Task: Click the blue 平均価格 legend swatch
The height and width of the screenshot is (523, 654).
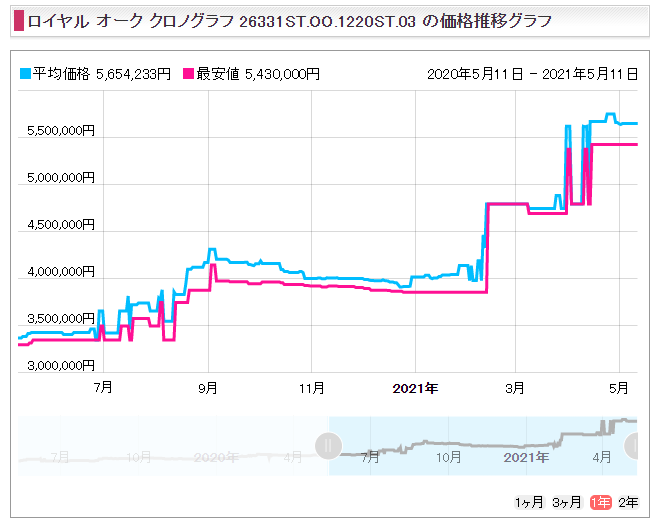Action: point(25,74)
